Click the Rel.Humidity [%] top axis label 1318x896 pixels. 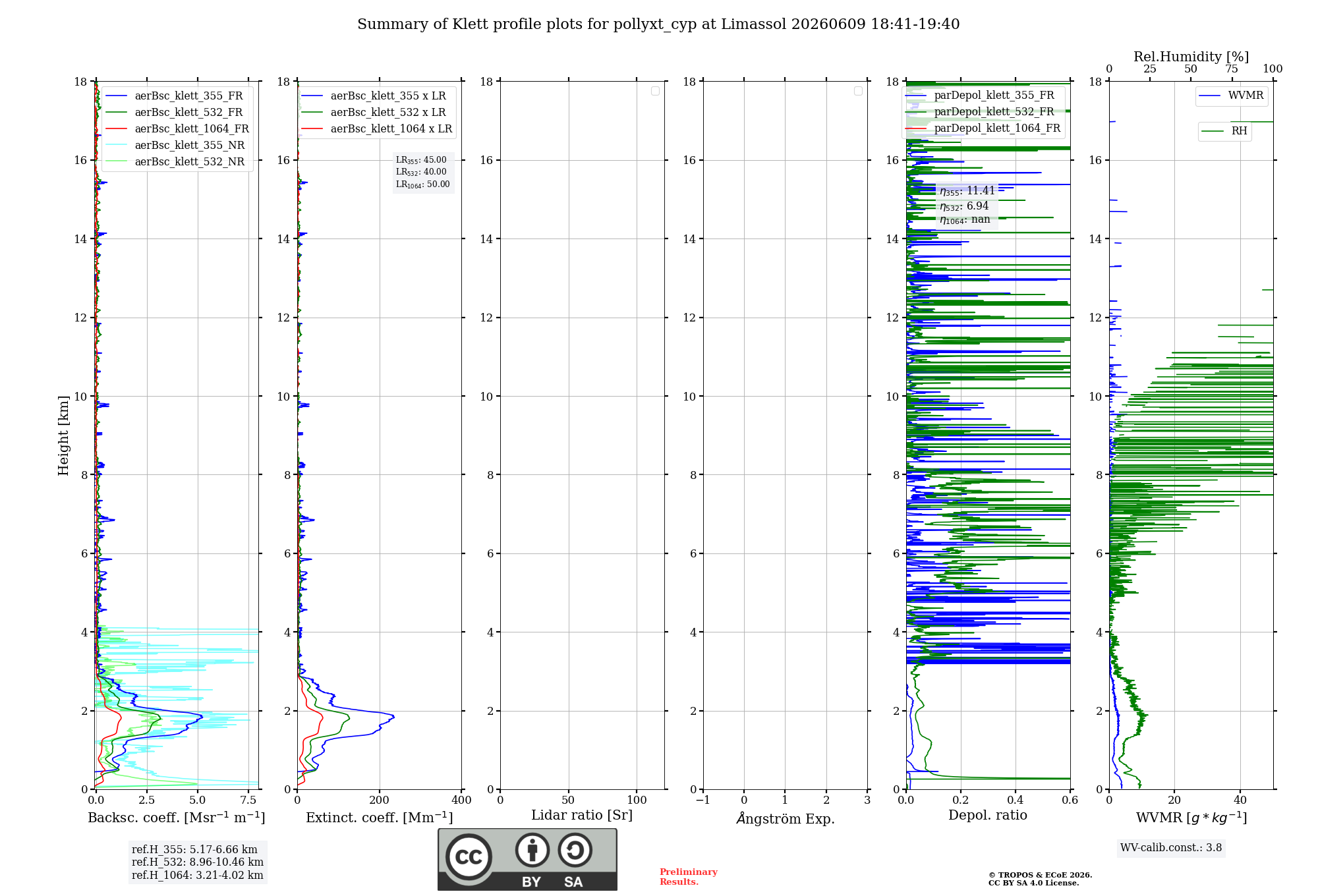[x=1191, y=57]
